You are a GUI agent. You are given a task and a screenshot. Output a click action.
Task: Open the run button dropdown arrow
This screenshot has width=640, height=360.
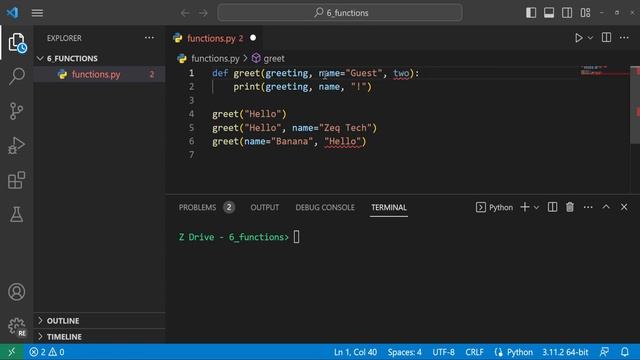click(x=590, y=38)
